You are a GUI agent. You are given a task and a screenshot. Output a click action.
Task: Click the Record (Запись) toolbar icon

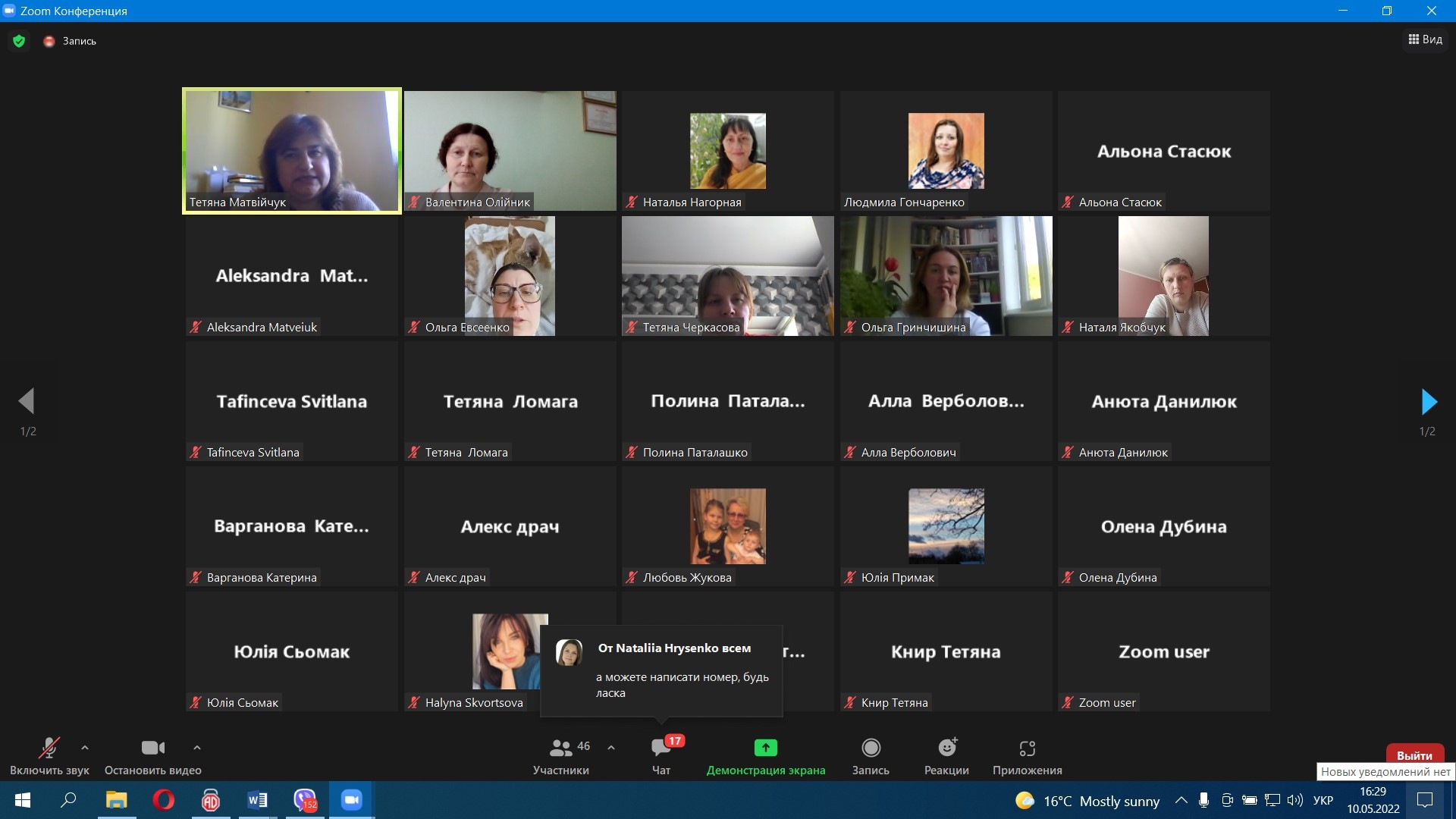tap(871, 748)
